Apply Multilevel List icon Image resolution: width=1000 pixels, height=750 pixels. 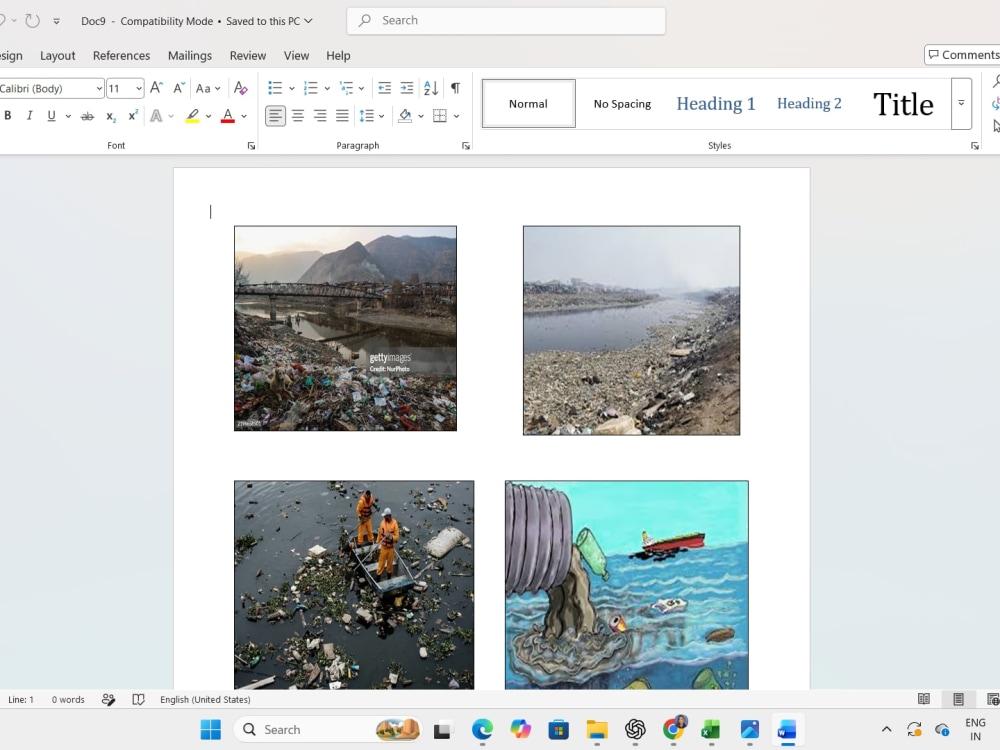click(x=346, y=88)
